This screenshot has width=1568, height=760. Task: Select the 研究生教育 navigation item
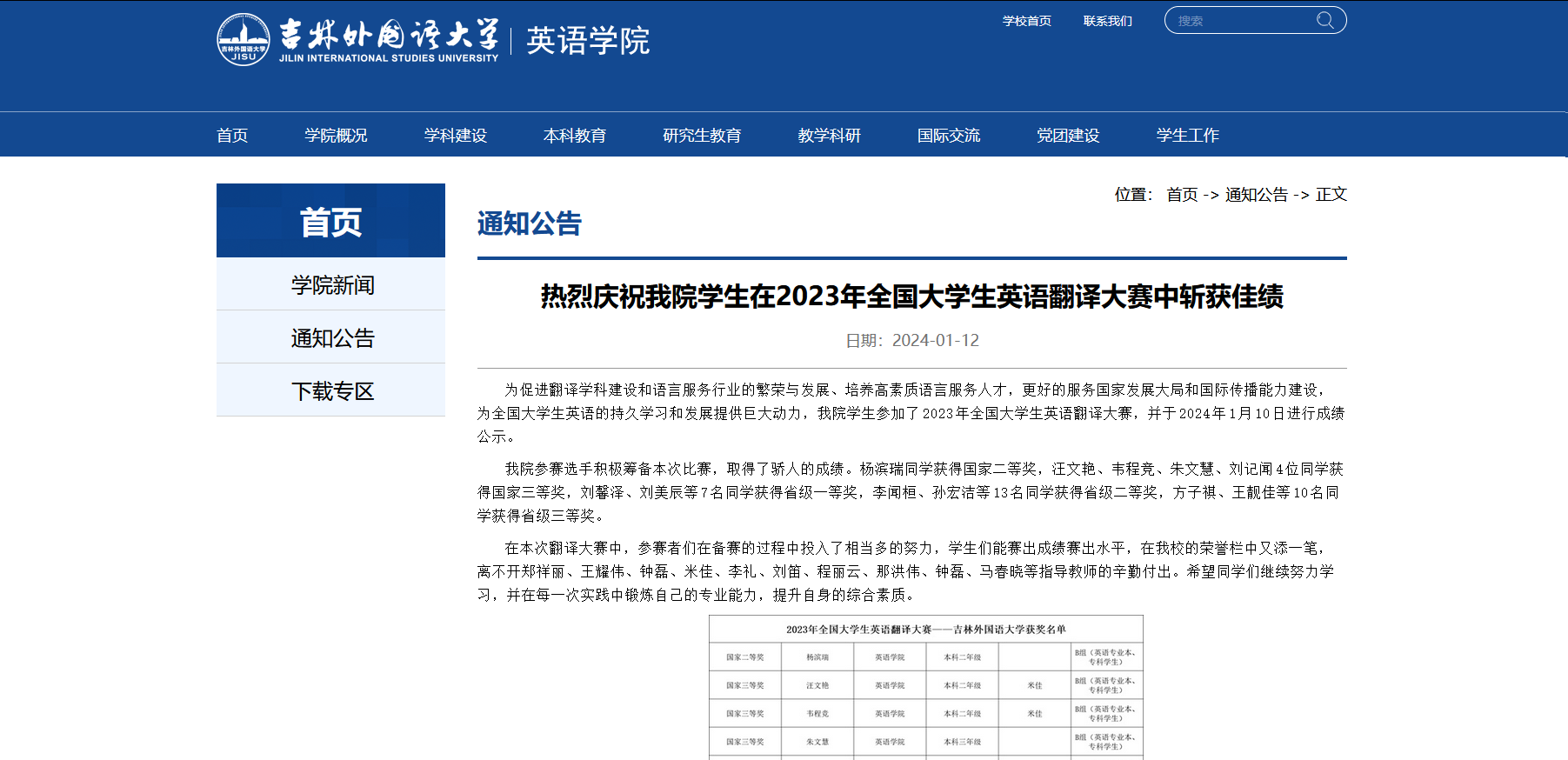tap(702, 135)
